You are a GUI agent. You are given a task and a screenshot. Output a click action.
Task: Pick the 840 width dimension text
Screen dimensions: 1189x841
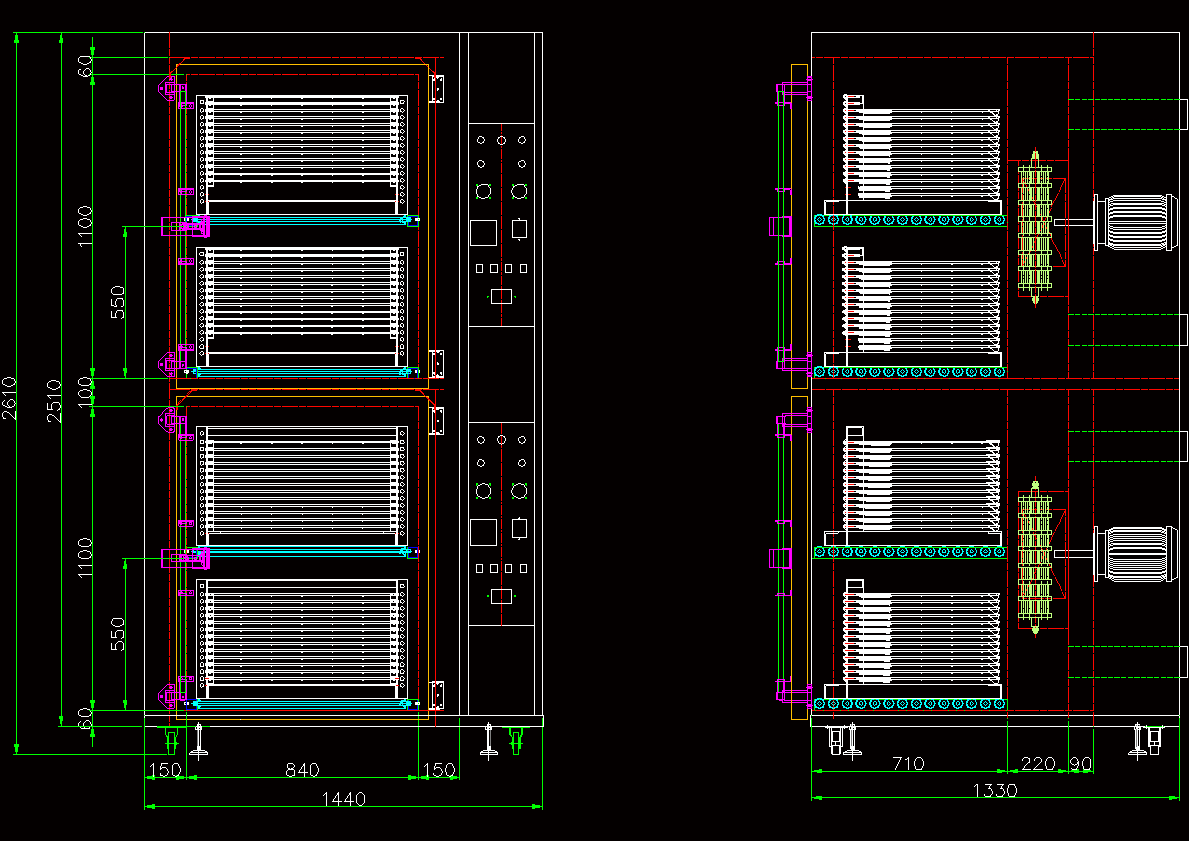pos(302,770)
